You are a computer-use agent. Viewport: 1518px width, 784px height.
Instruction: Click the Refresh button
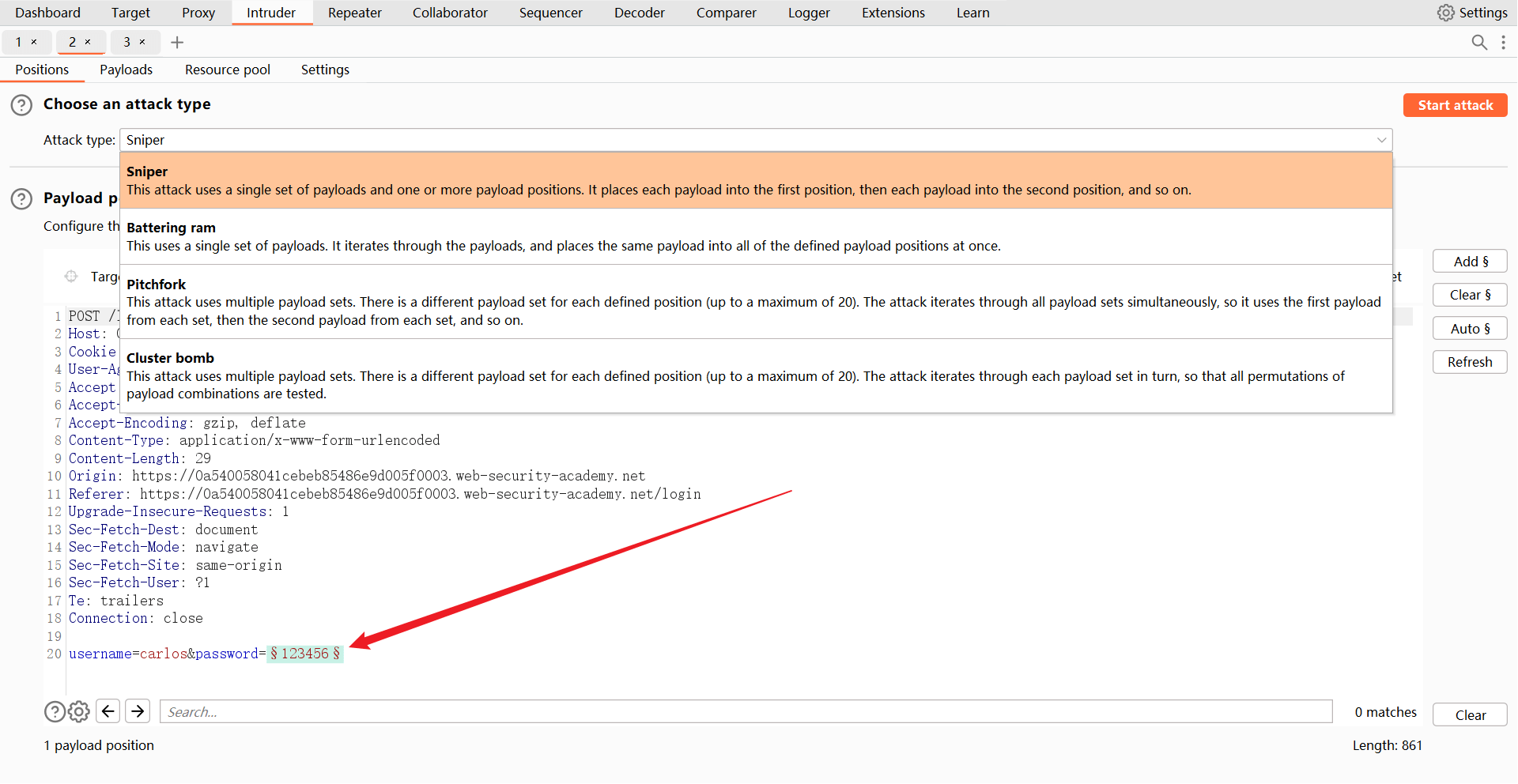[1471, 362]
